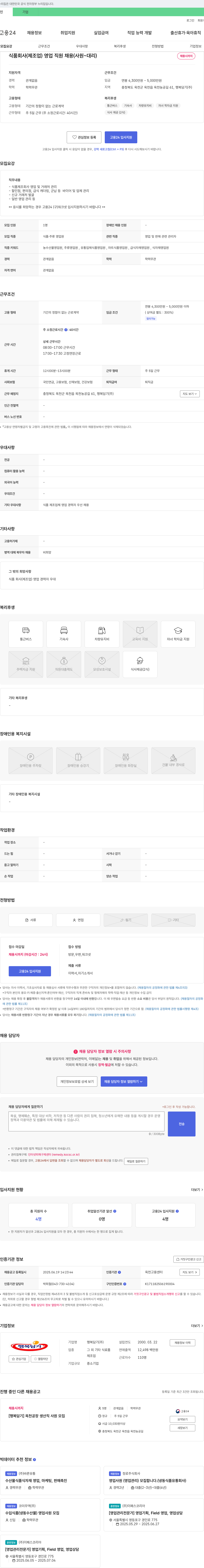Viewport: 204px width, 1568px height.
Task: Open the 채용정보 top menu
Action: 35,33
